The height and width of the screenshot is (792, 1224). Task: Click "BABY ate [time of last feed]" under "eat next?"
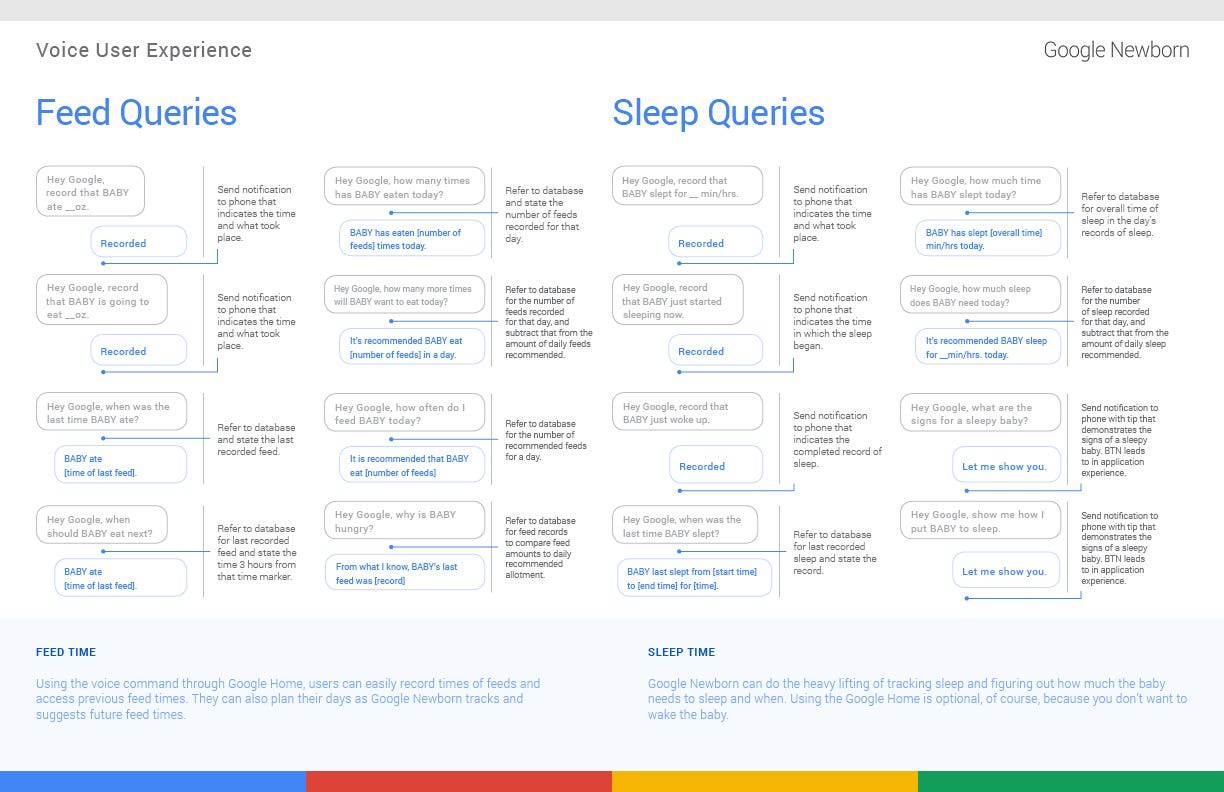120,577
